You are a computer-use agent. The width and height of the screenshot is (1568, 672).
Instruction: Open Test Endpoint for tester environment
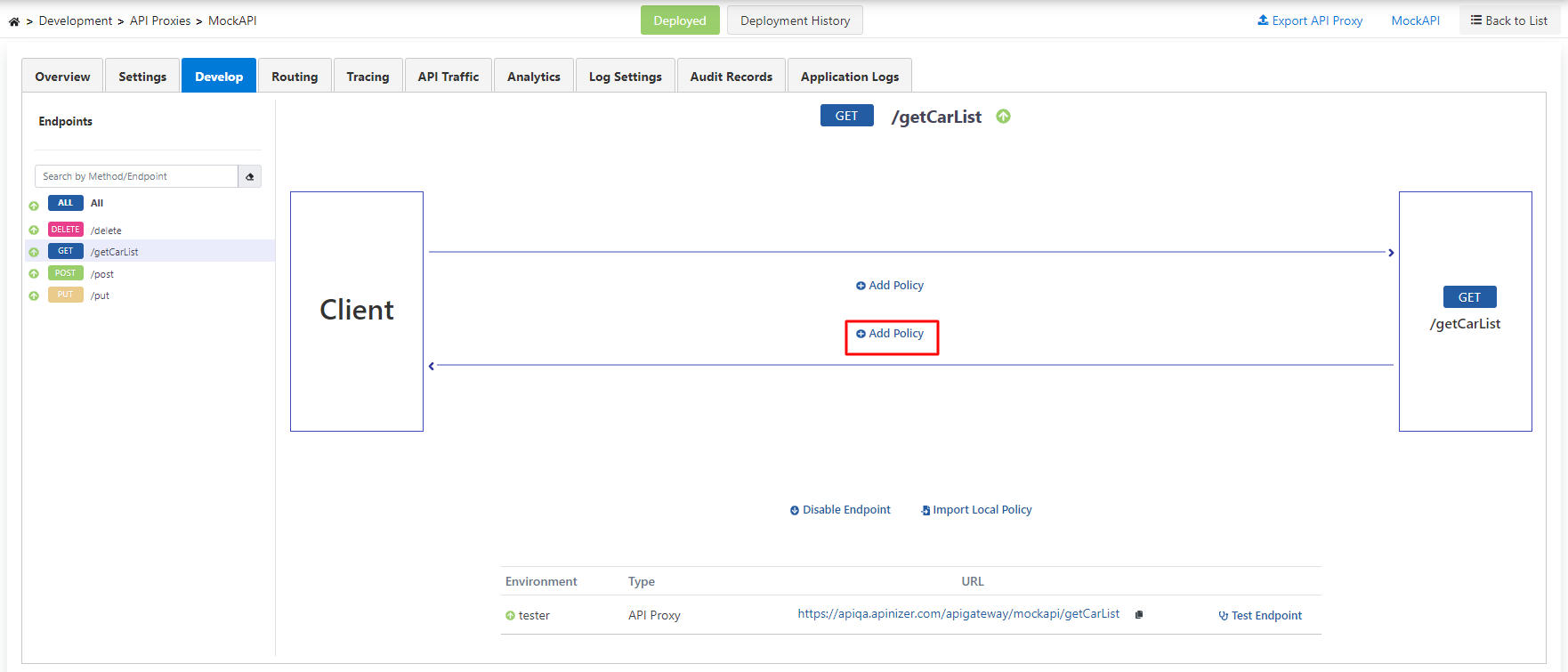pyautogui.click(x=1260, y=616)
